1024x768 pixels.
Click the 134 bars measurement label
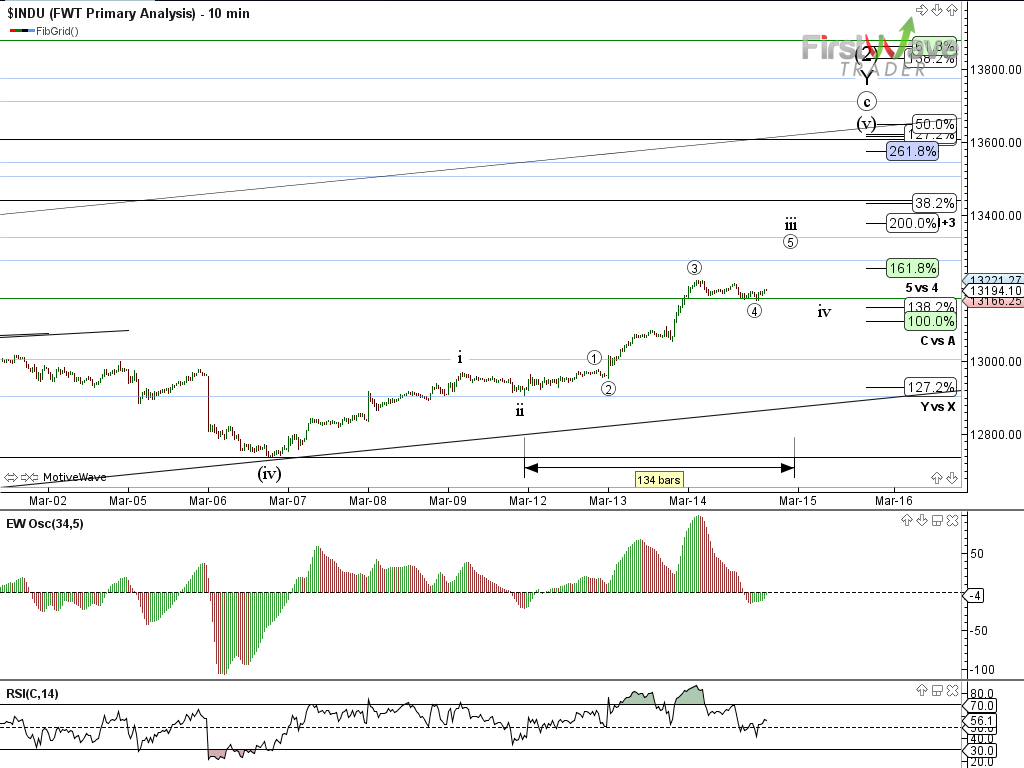(x=658, y=480)
